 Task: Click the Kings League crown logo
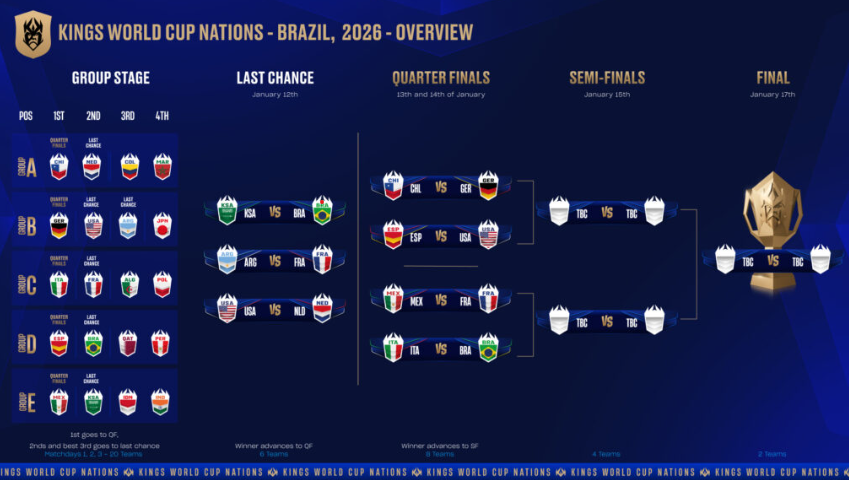(32, 33)
